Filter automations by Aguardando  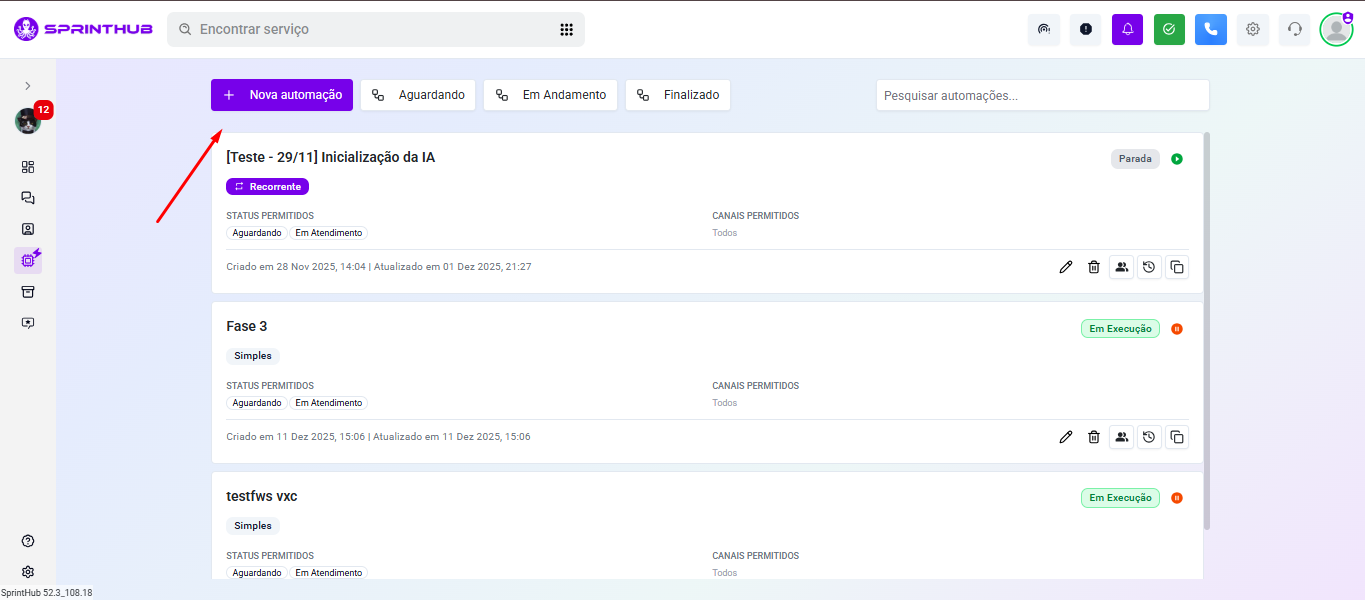pos(418,95)
